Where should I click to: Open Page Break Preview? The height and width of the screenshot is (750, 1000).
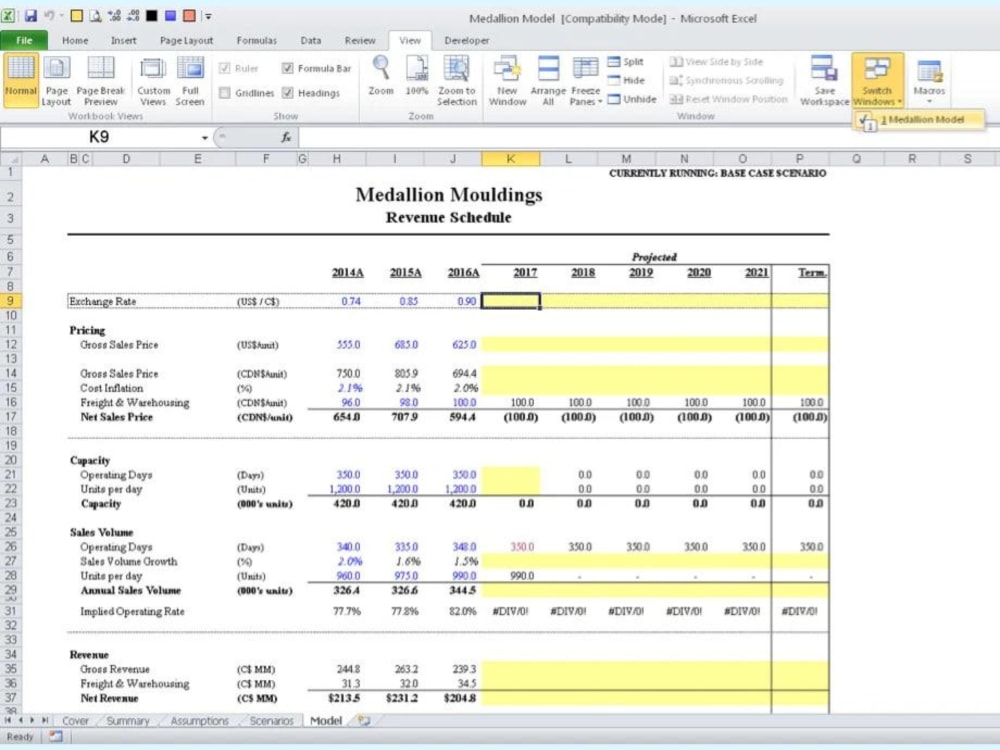coord(101,79)
